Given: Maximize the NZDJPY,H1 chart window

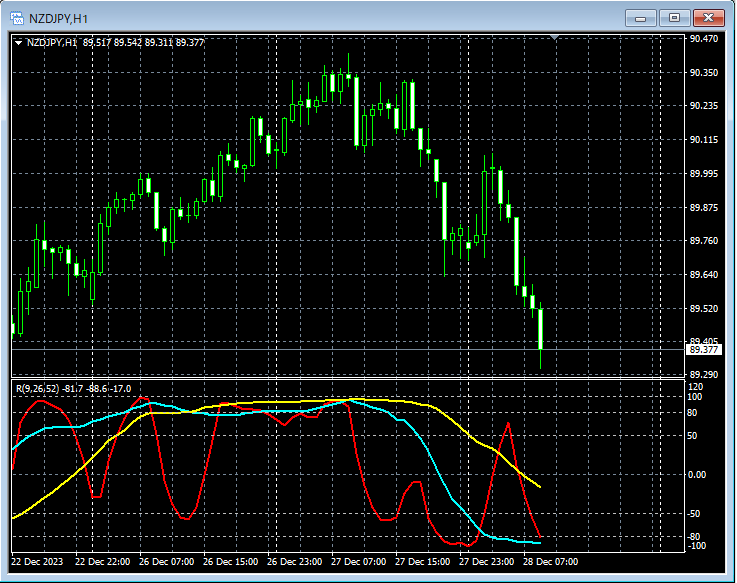Looking at the screenshot, I should point(674,18).
